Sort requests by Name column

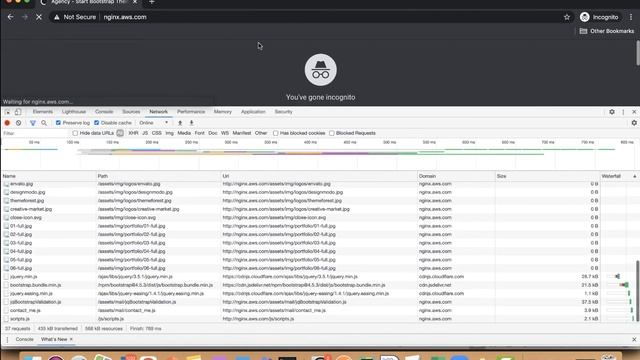coord(49,176)
